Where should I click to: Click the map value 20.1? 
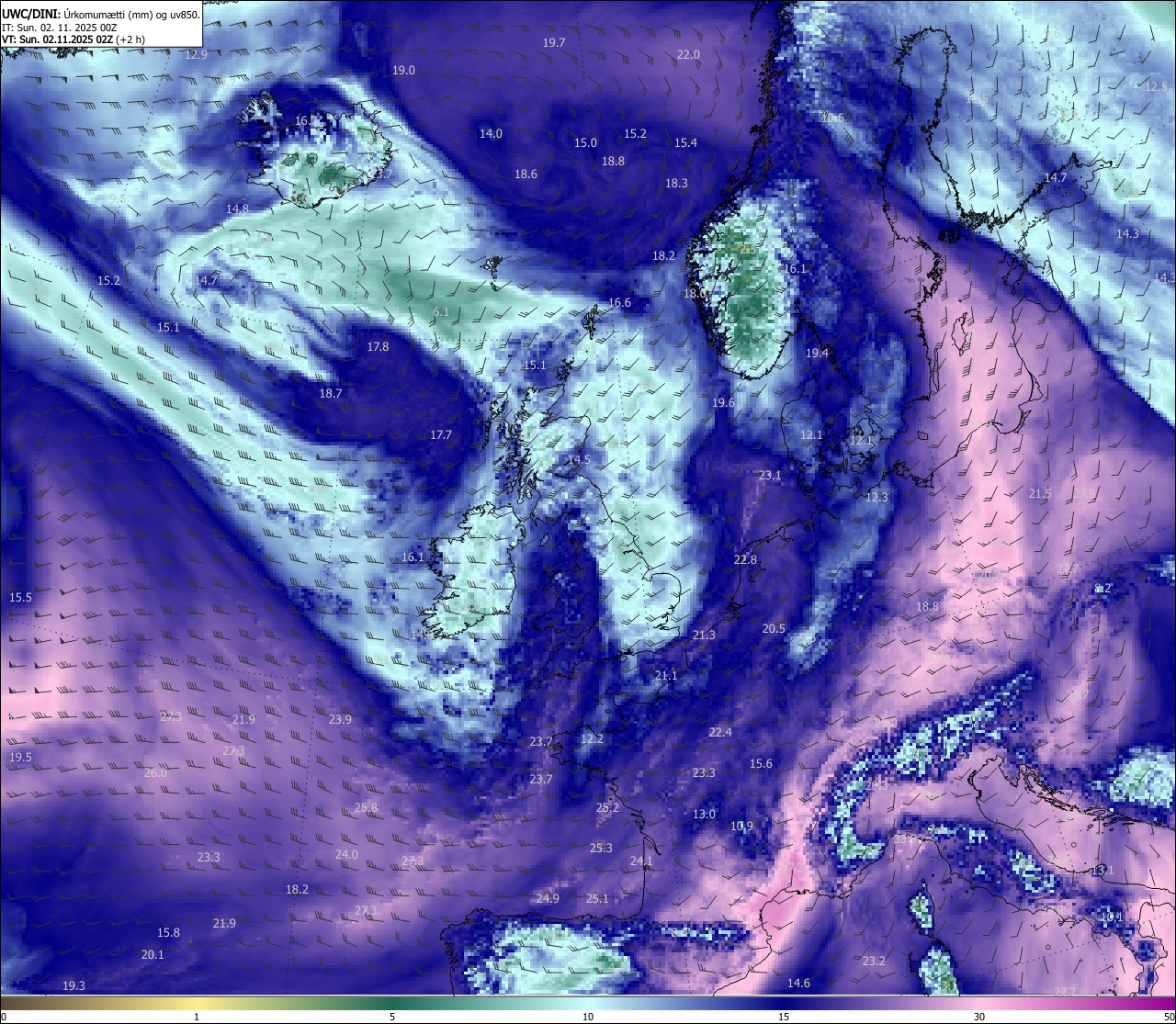coord(153,955)
